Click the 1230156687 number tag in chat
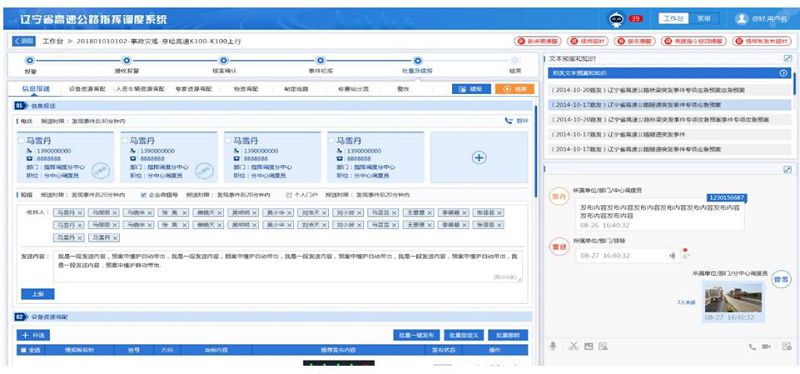The image size is (800, 374). click(727, 197)
